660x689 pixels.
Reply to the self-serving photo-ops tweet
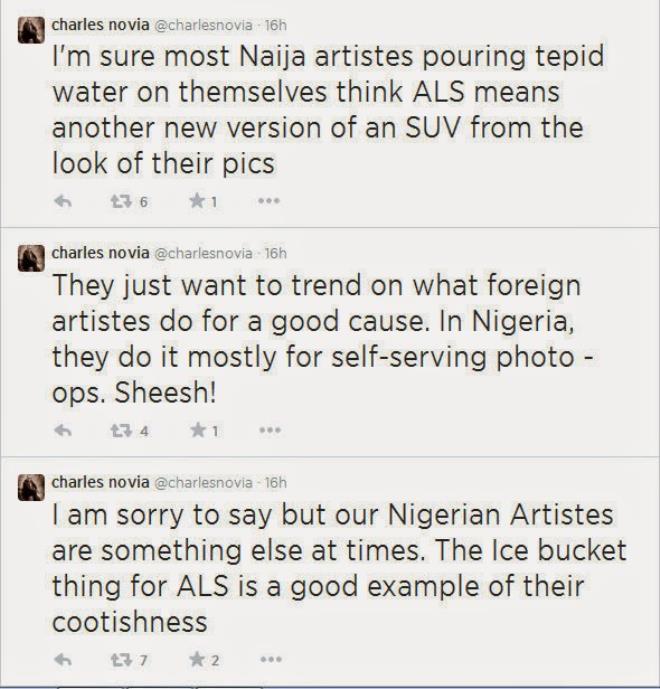(63, 430)
